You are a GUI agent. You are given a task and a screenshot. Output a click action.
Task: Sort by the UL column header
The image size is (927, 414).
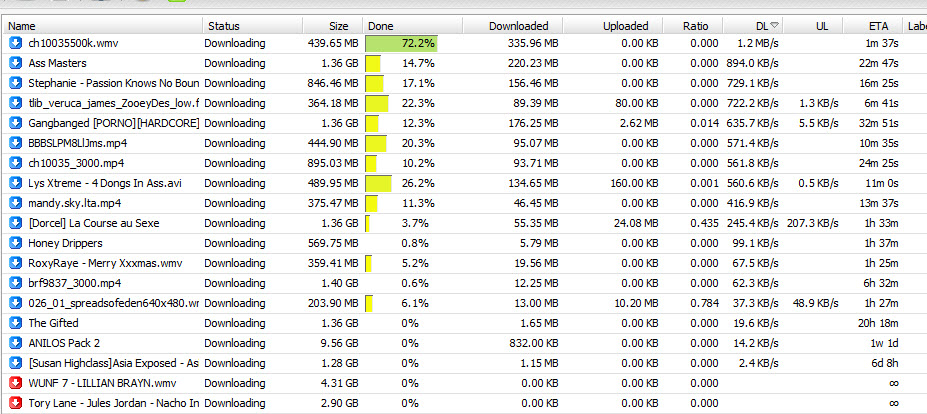(x=813, y=26)
